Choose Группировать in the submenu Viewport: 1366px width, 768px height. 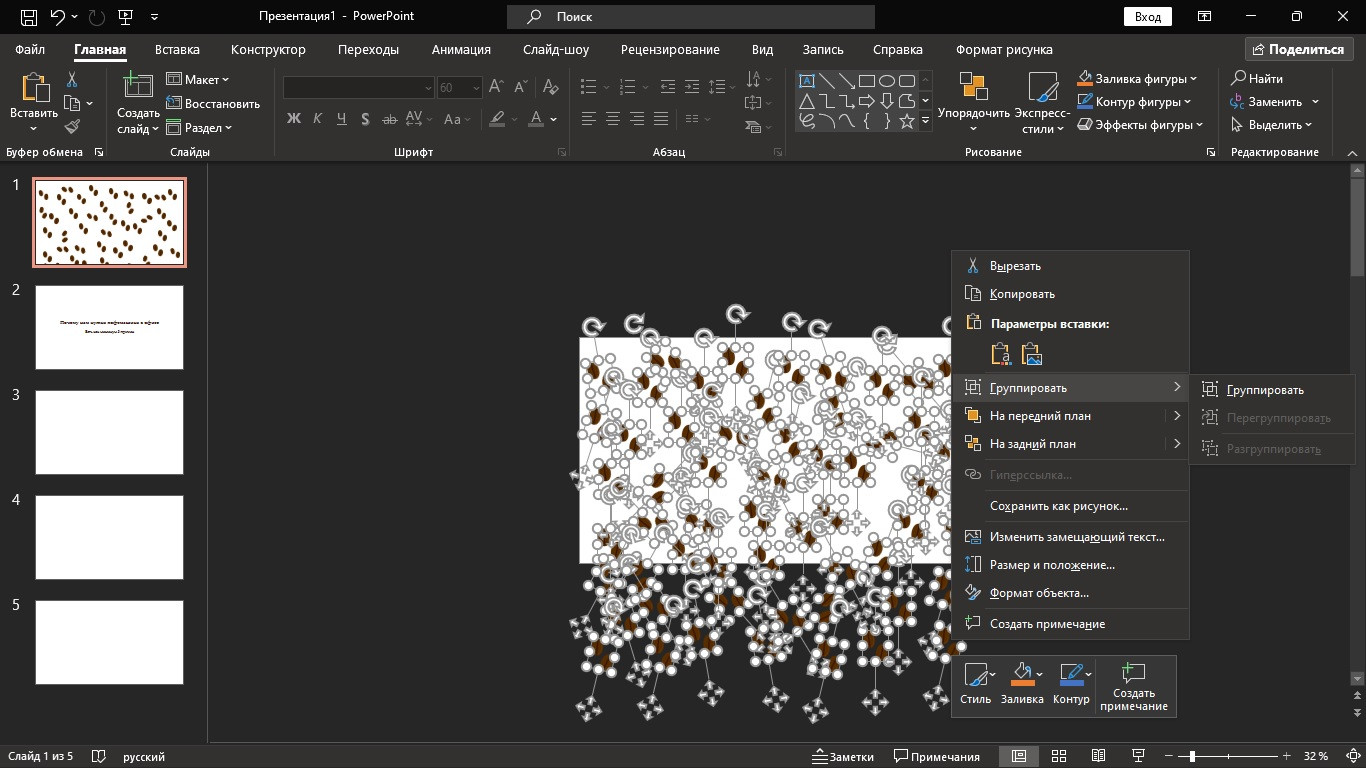[1265, 390]
